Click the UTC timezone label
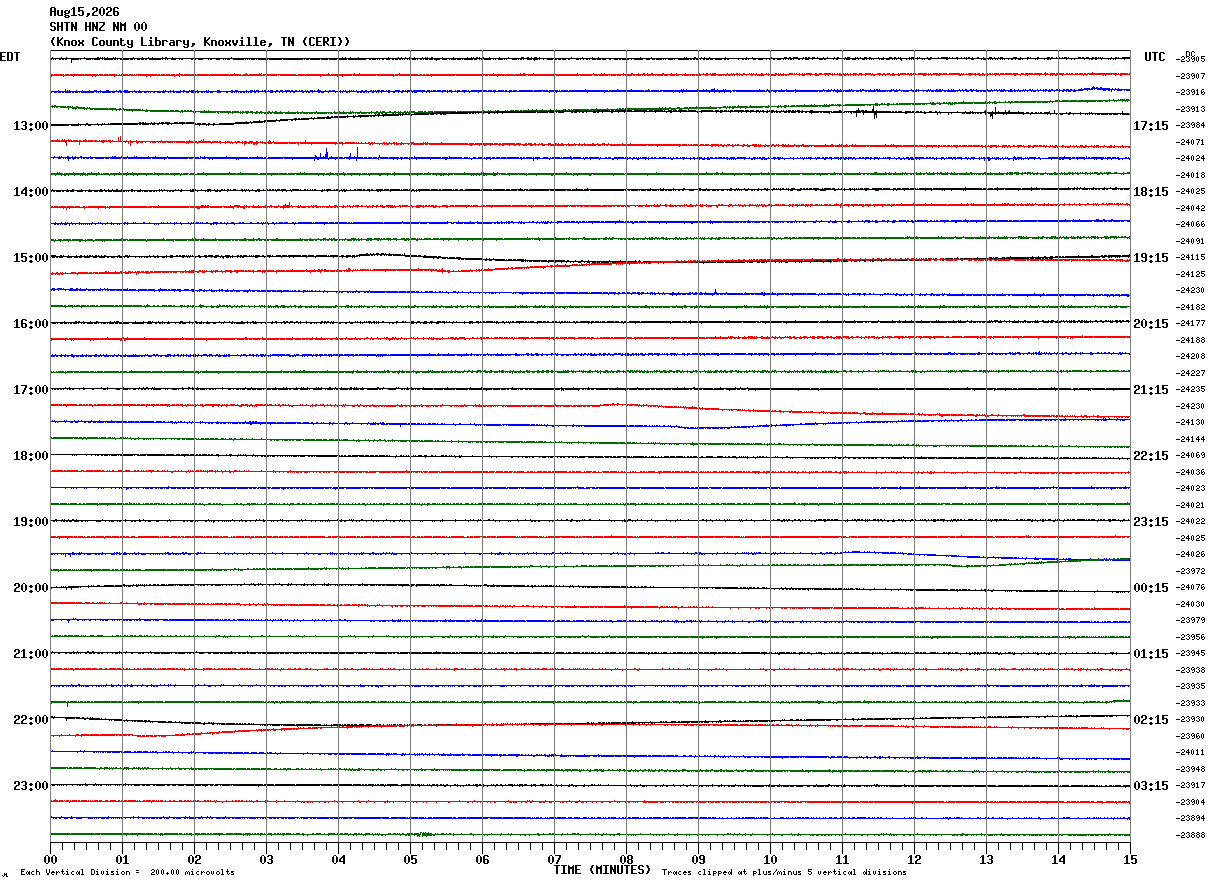 point(1155,57)
